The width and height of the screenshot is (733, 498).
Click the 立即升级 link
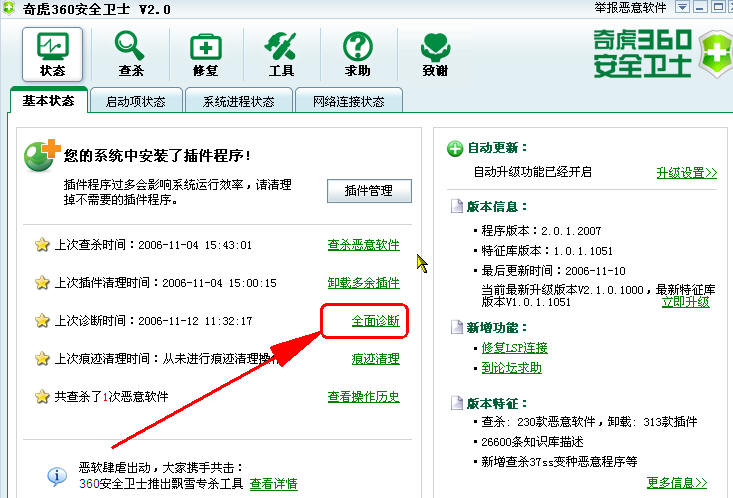click(x=686, y=302)
